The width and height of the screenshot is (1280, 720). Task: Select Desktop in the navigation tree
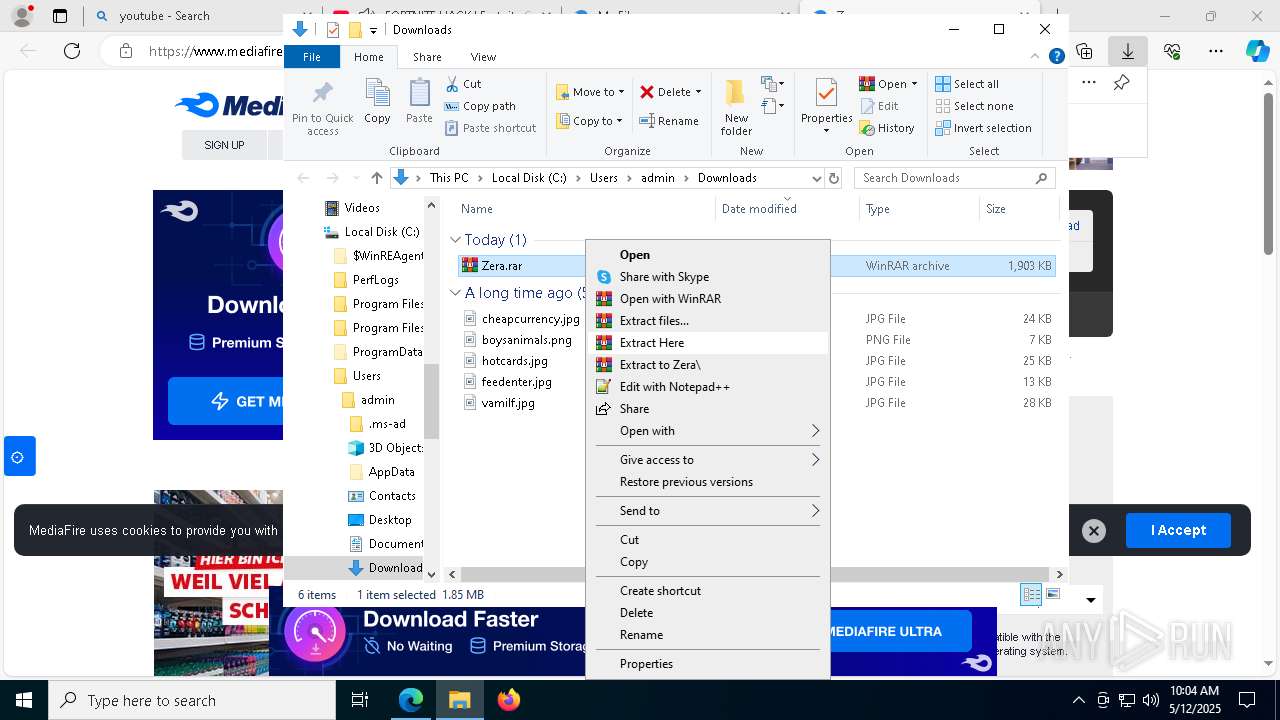[389, 520]
